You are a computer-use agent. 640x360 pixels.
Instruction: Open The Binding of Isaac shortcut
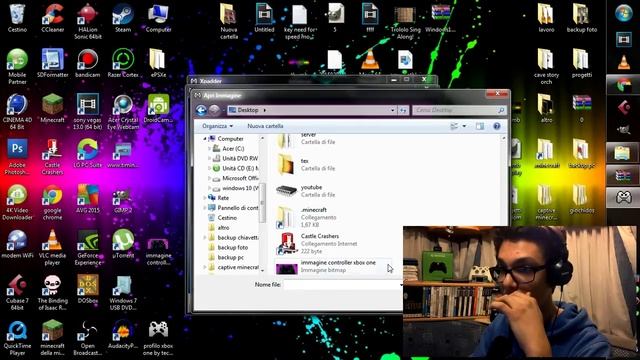[x=53, y=293]
